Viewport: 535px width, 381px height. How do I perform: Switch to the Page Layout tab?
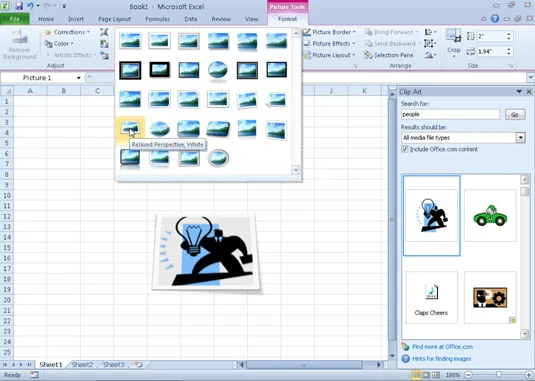coord(115,19)
